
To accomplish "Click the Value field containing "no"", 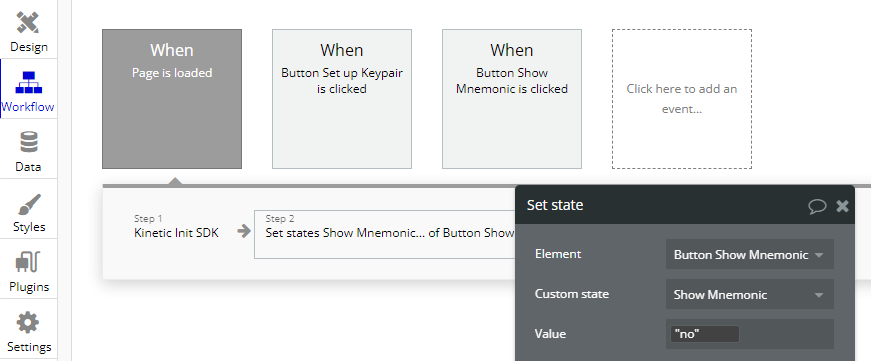I will pyautogui.click(x=704, y=334).
